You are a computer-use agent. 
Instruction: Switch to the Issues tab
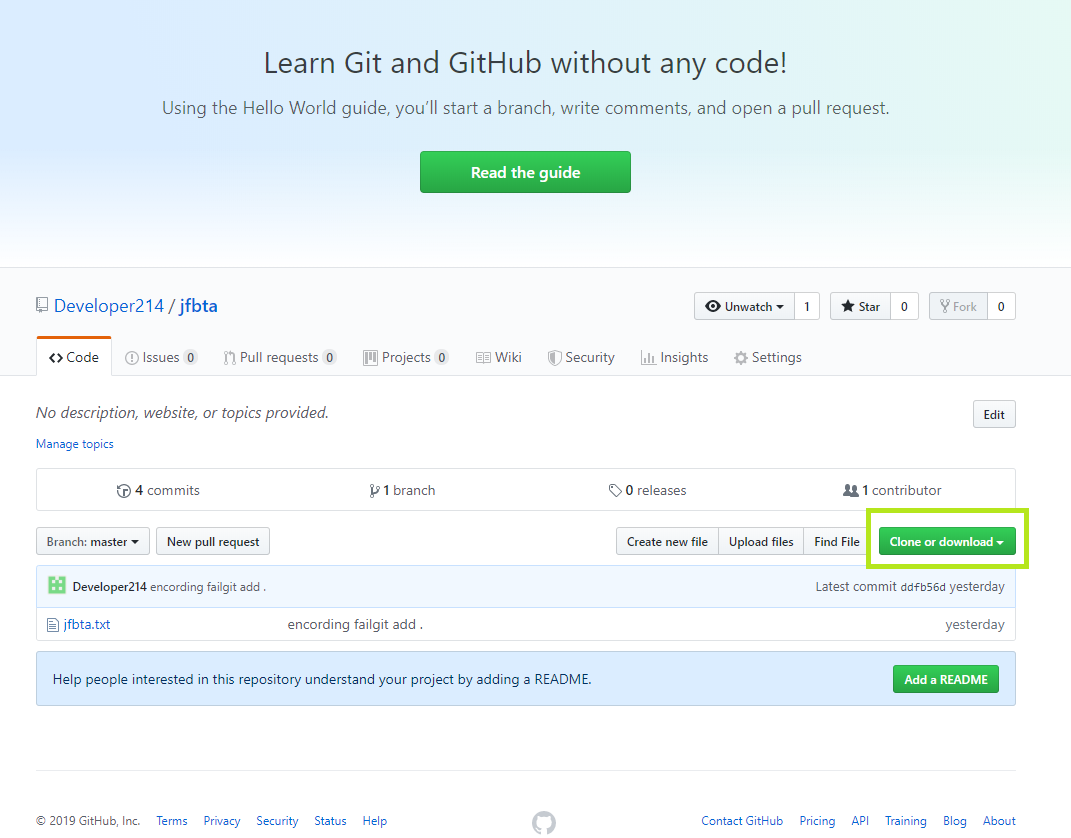tap(161, 357)
